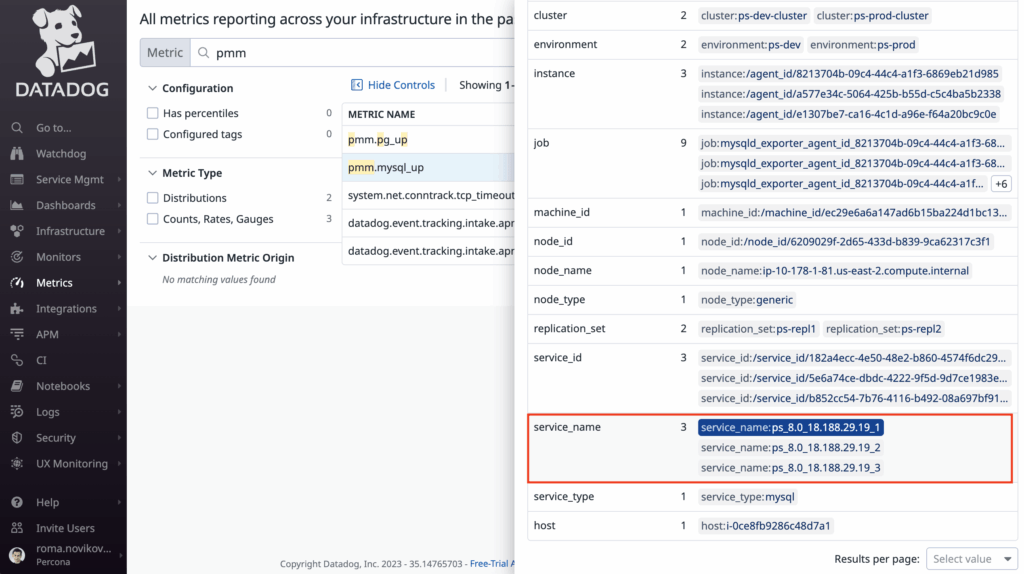This screenshot has width=1024, height=574.
Task: Click Hide Controls link
Action: [393, 85]
